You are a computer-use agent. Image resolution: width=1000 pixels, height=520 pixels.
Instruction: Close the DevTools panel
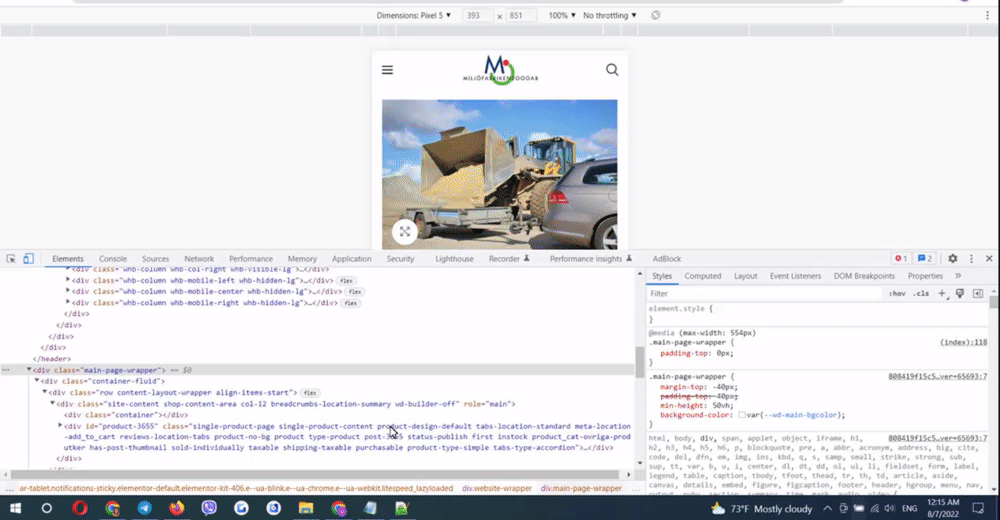pos(989,258)
